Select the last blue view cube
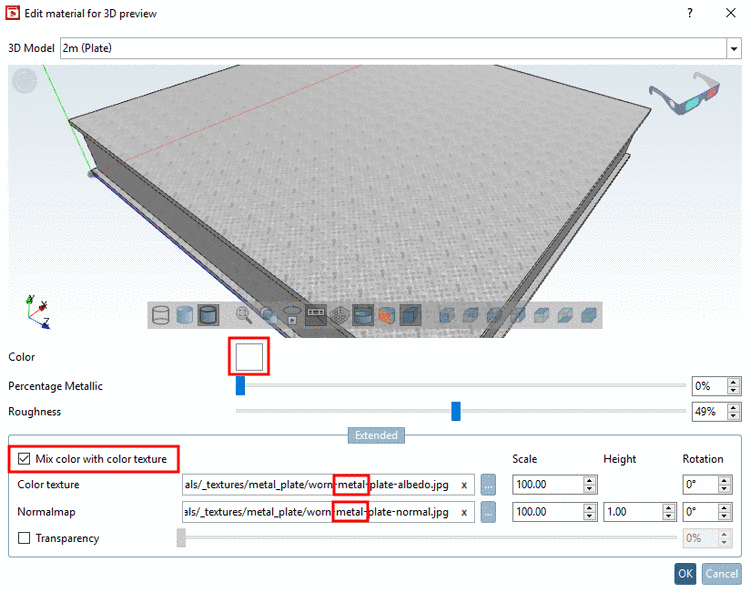750x593 pixels. tap(589, 316)
